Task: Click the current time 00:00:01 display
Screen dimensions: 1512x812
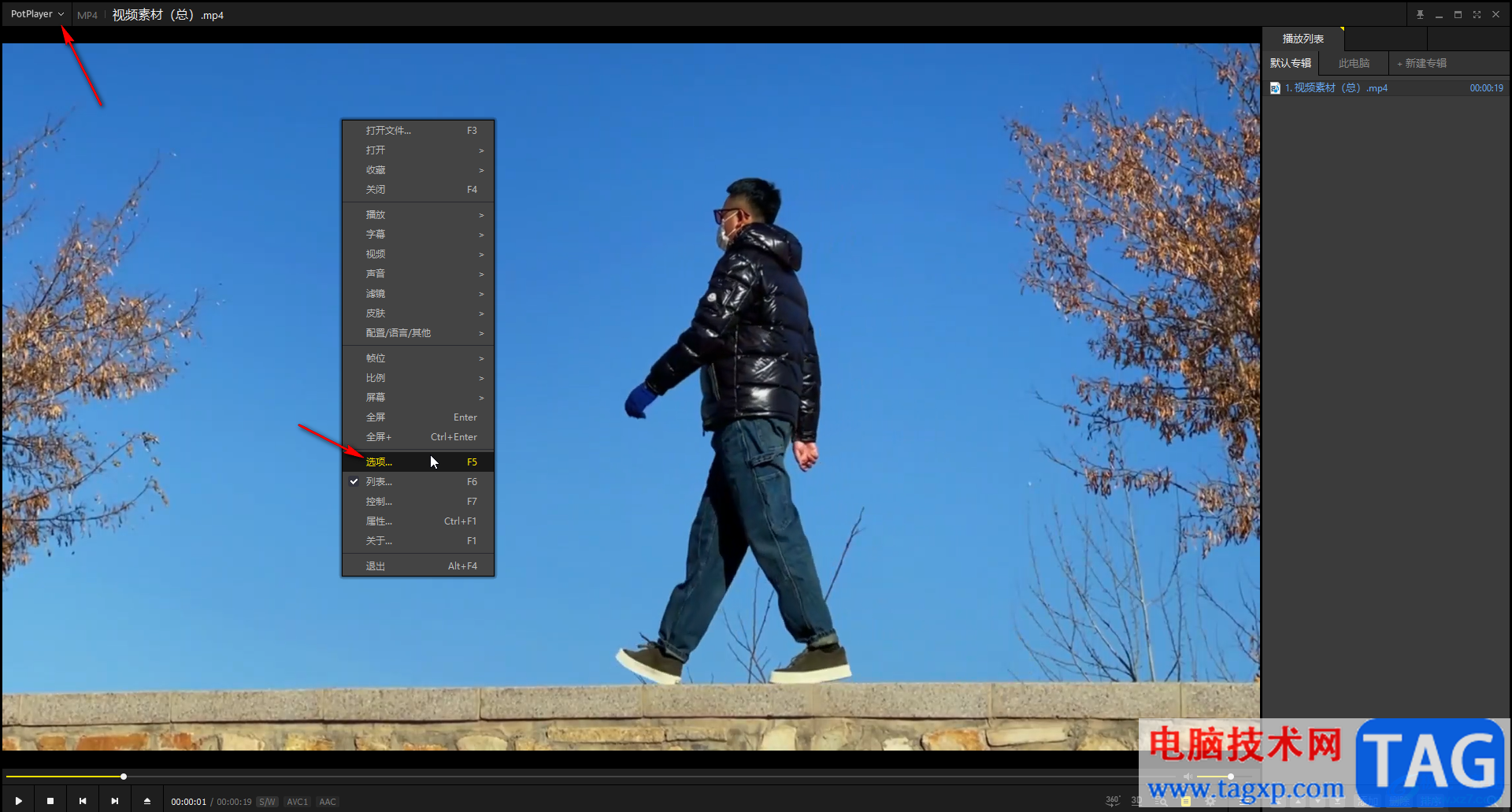Action: pyautogui.click(x=189, y=802)
